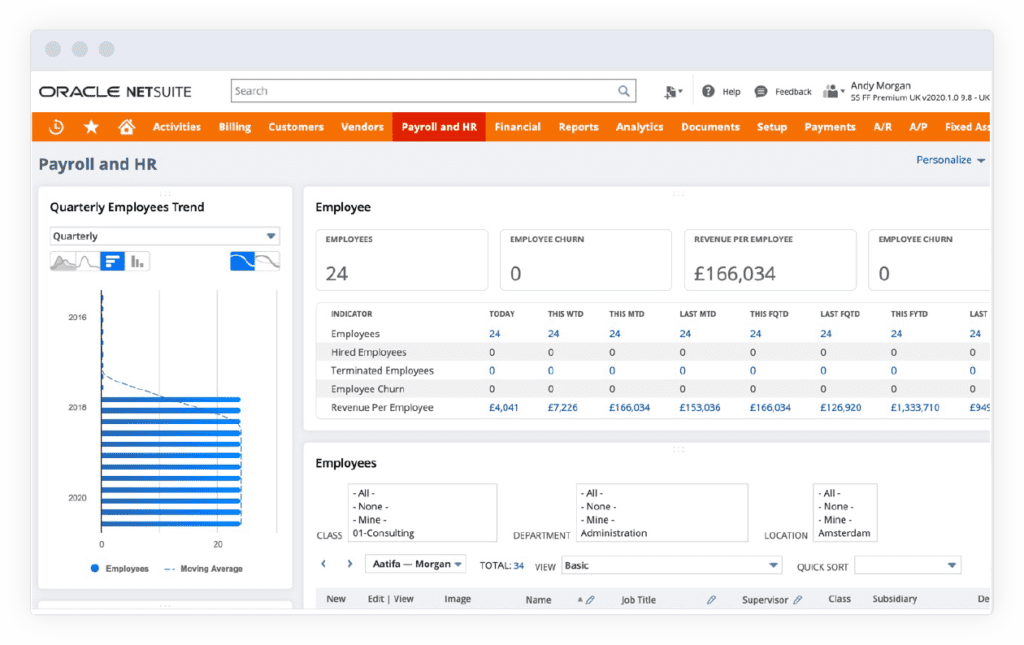Viewport: 1024px width, 645px height.
Task: Open the Help question mark icon
Action: 708,91
